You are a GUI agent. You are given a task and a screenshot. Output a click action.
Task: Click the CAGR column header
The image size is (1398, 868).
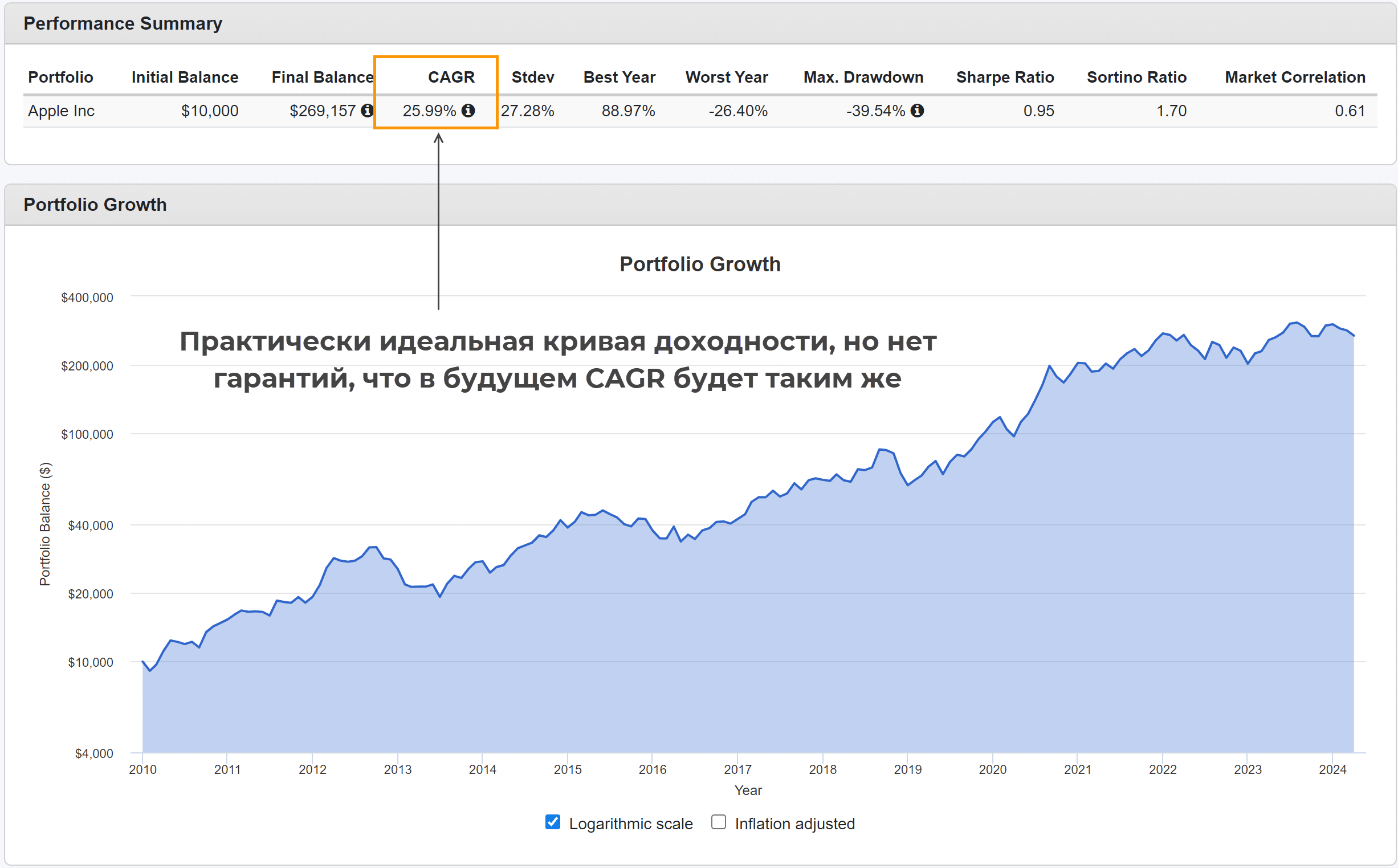click(451, 78)
